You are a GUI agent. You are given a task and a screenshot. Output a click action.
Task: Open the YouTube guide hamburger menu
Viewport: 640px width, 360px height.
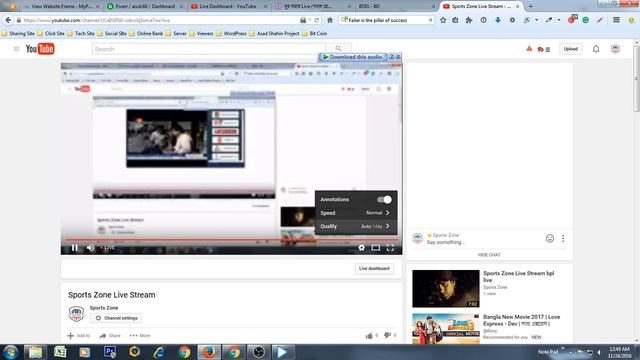click(x=16, y=49)
